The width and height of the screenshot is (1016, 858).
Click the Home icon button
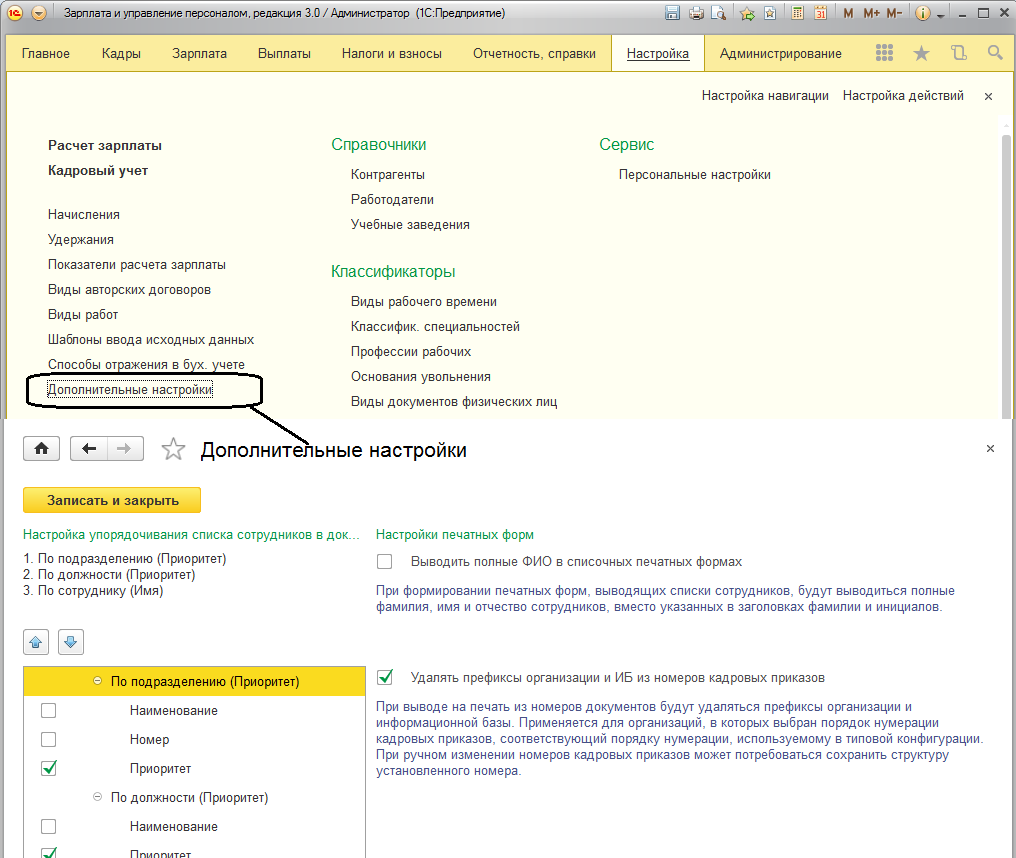pos(42,449)
